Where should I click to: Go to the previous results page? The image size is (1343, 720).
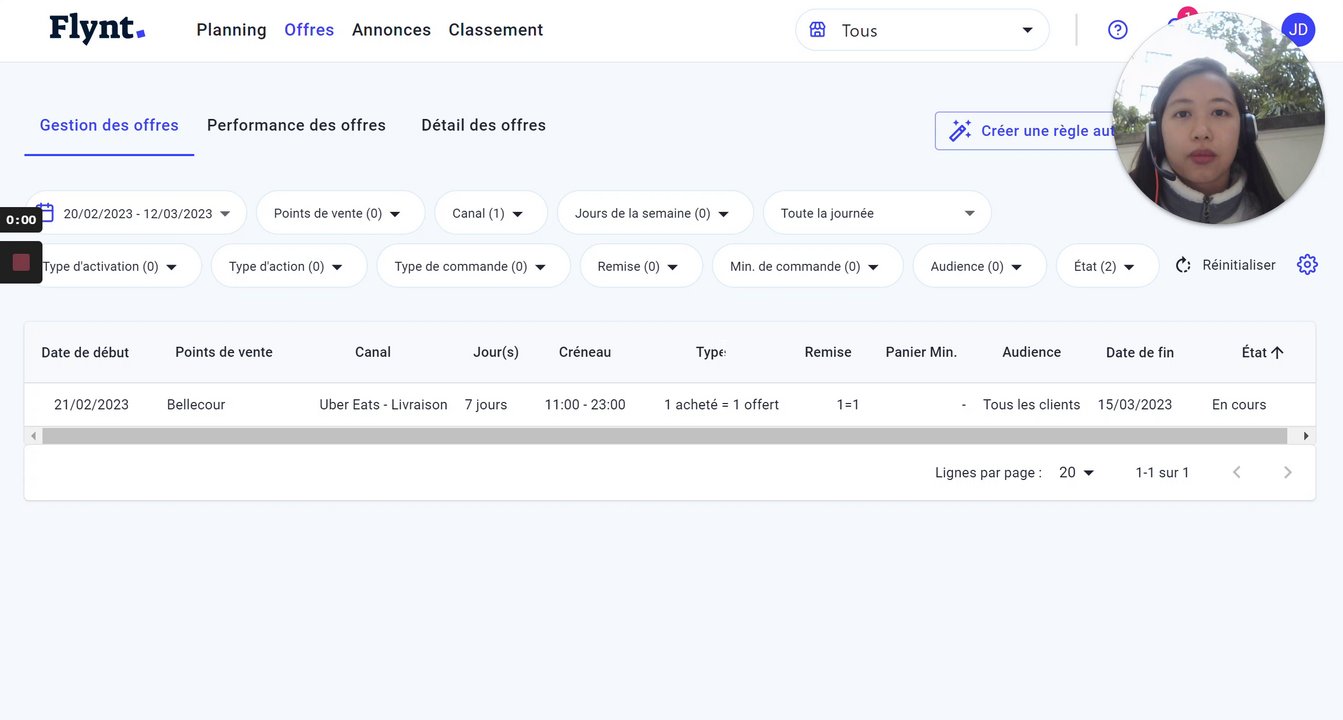tap(1237, 472)
